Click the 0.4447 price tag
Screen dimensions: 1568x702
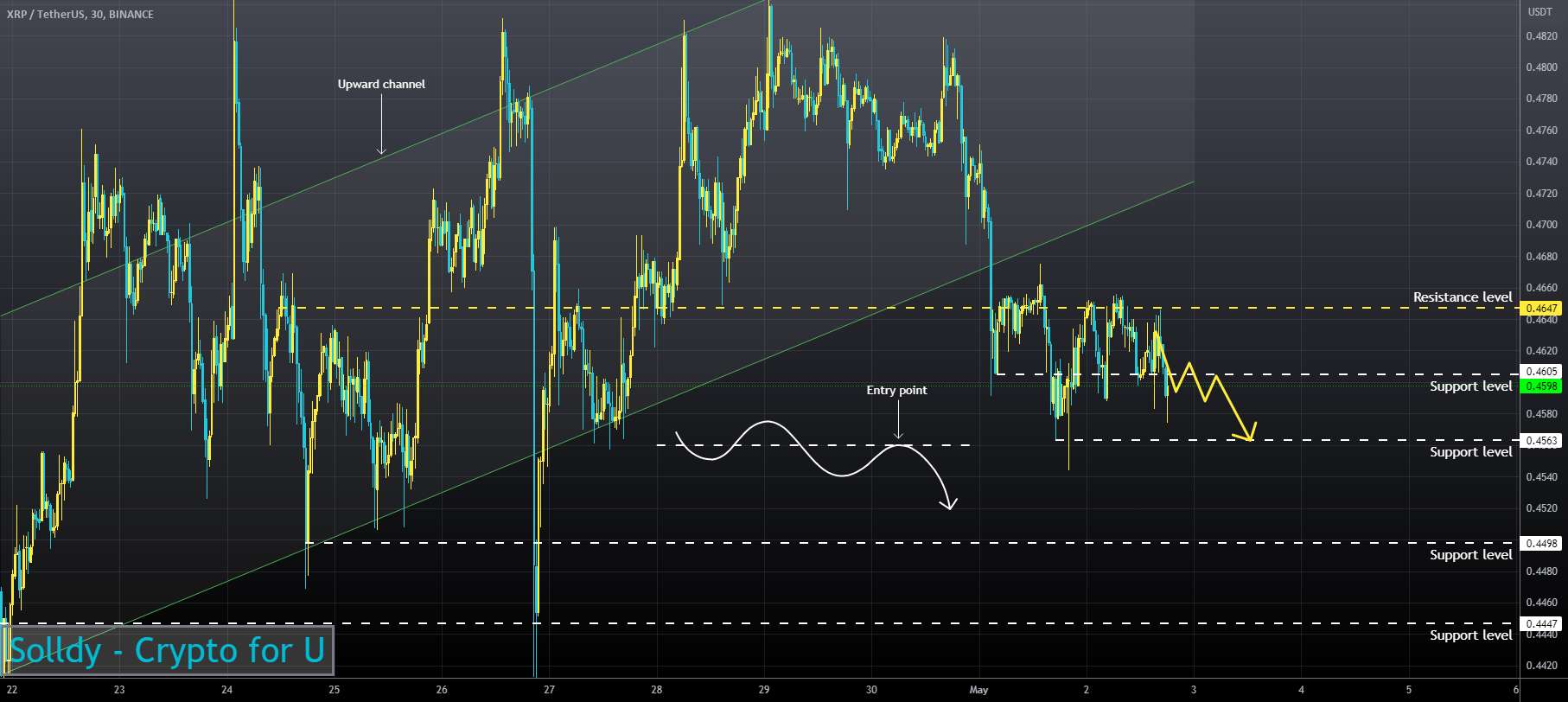[1541, 623]
